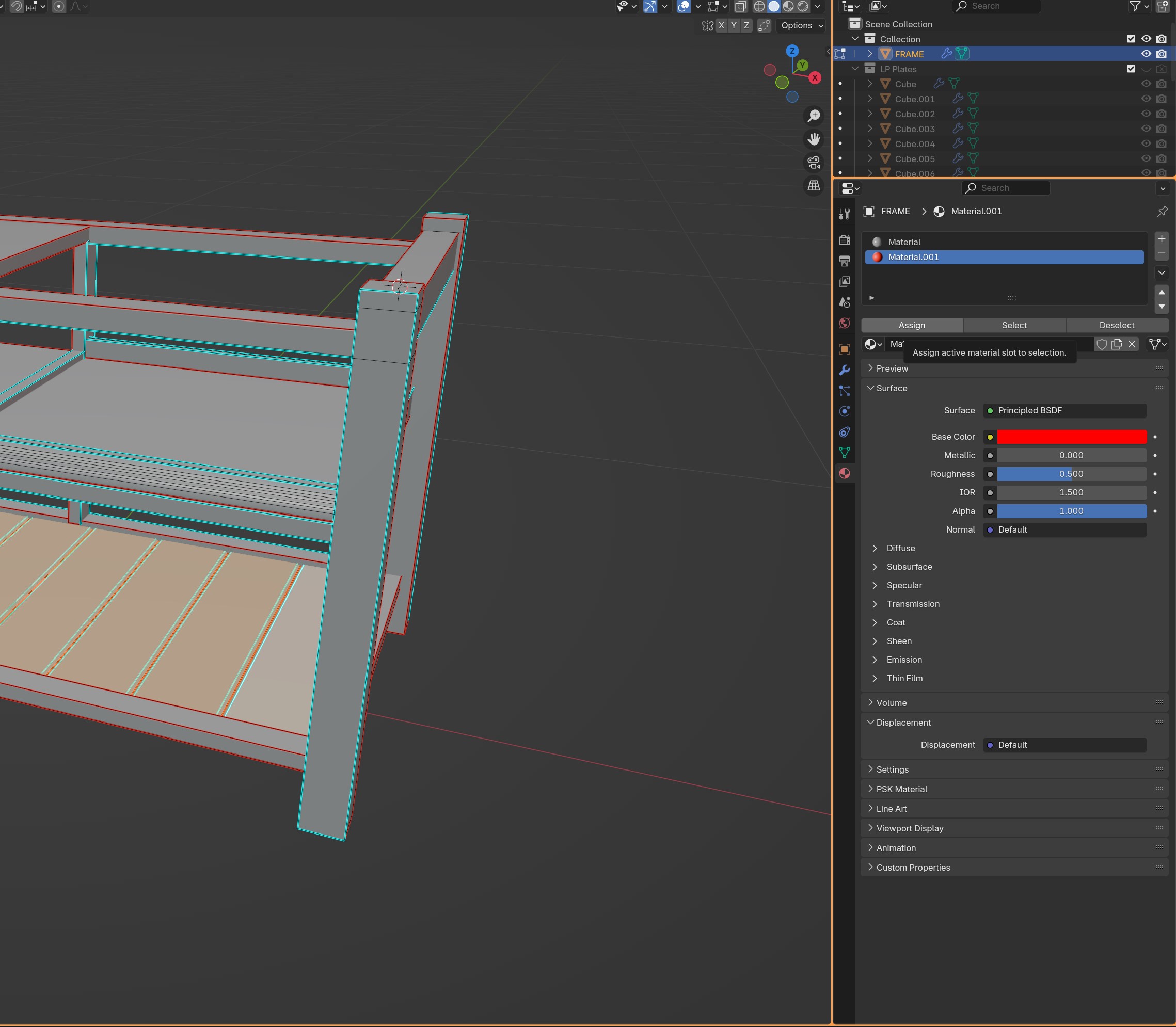Hide FRAME object with eye icon

pyautogui.click(x=1146, y=54)
